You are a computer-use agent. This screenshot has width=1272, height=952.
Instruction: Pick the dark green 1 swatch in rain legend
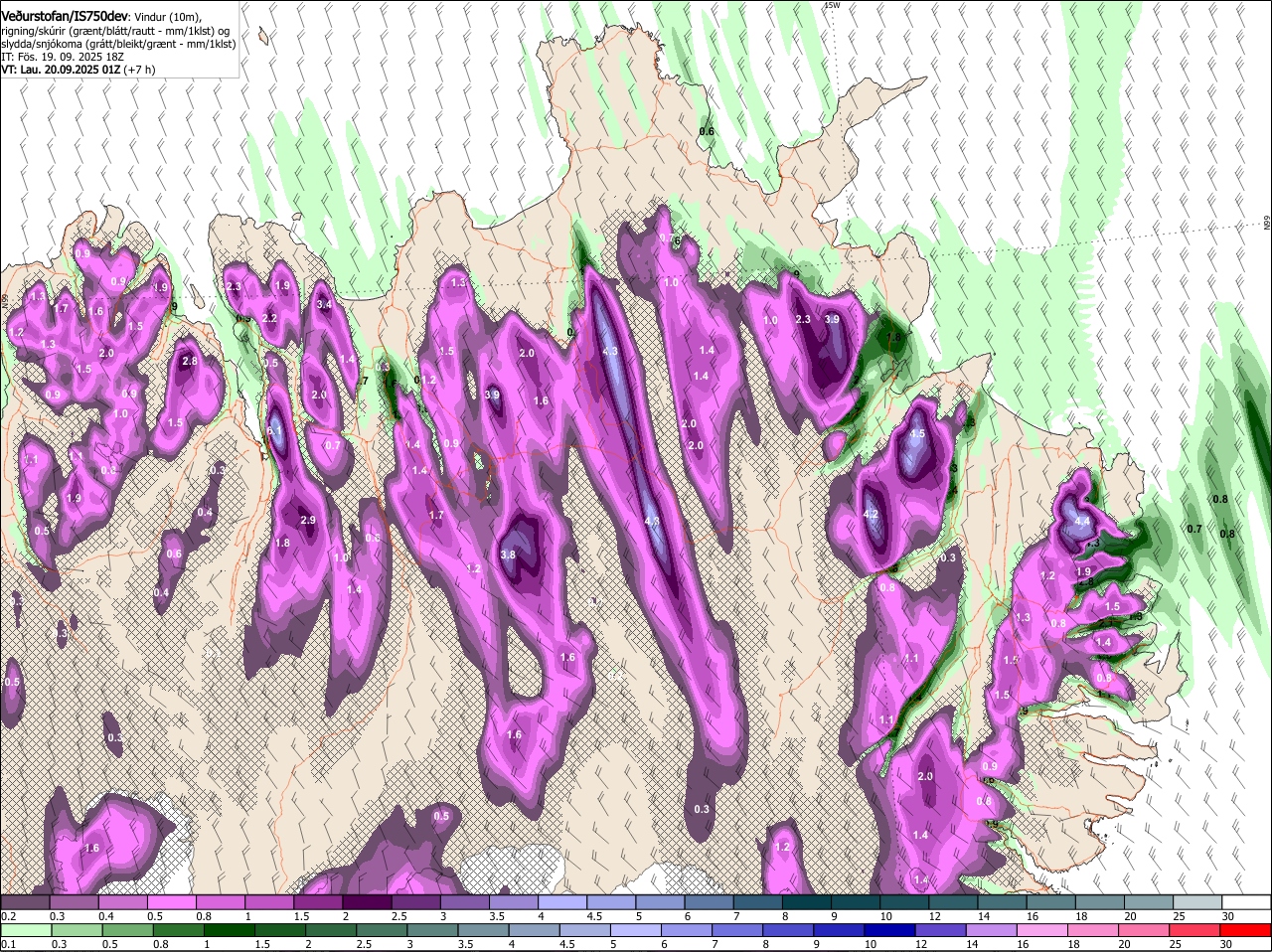[230, 930]
